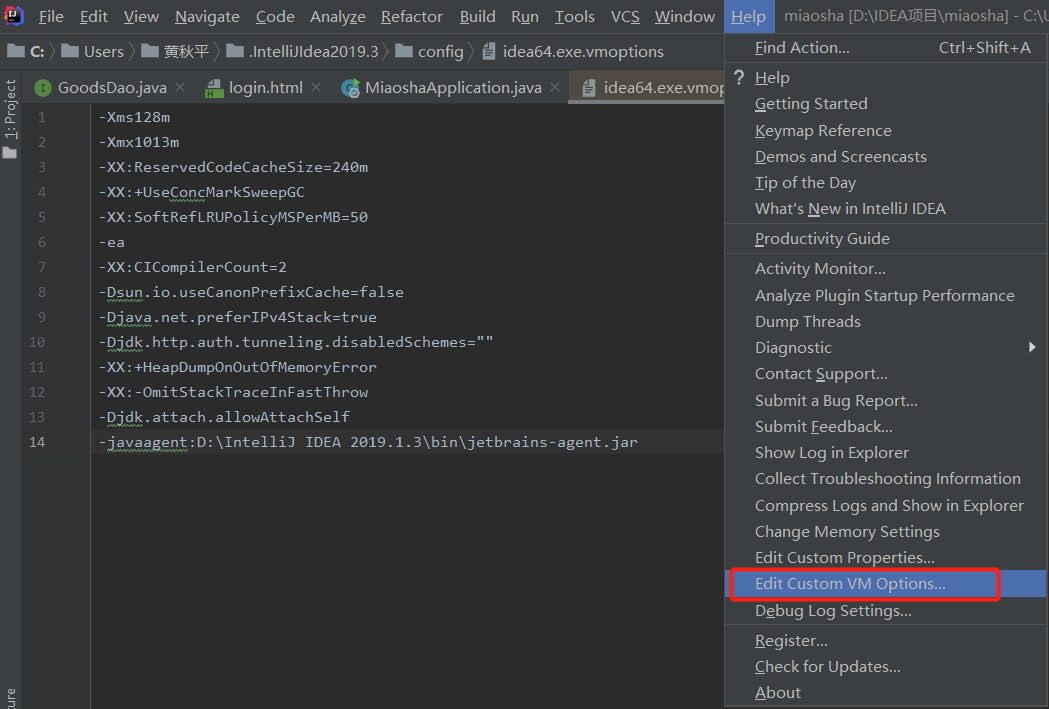Click the -XX:CICompilerCount=2 line
Image resolution: width=1049 pixels, height=709 pixels.
192,267
